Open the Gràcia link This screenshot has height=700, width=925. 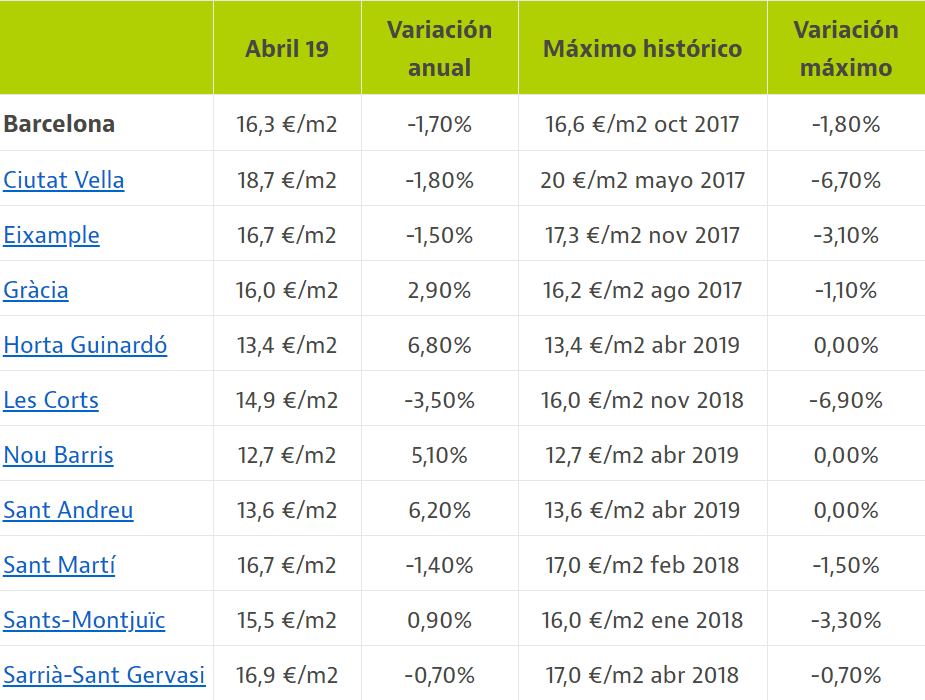(36, 290)
